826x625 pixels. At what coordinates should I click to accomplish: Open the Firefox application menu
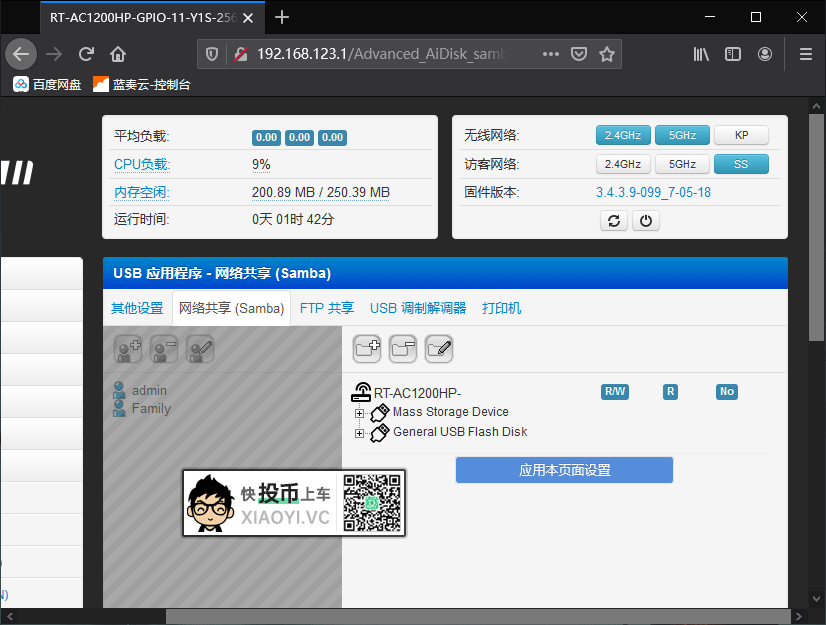804,54
